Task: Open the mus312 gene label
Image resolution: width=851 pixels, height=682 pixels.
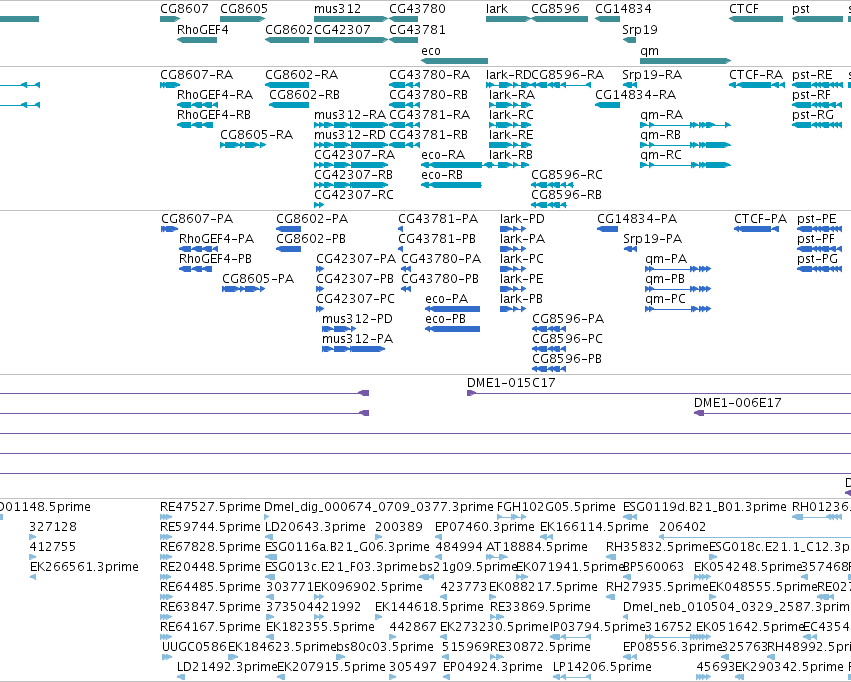Action: [x=338, y=9]
